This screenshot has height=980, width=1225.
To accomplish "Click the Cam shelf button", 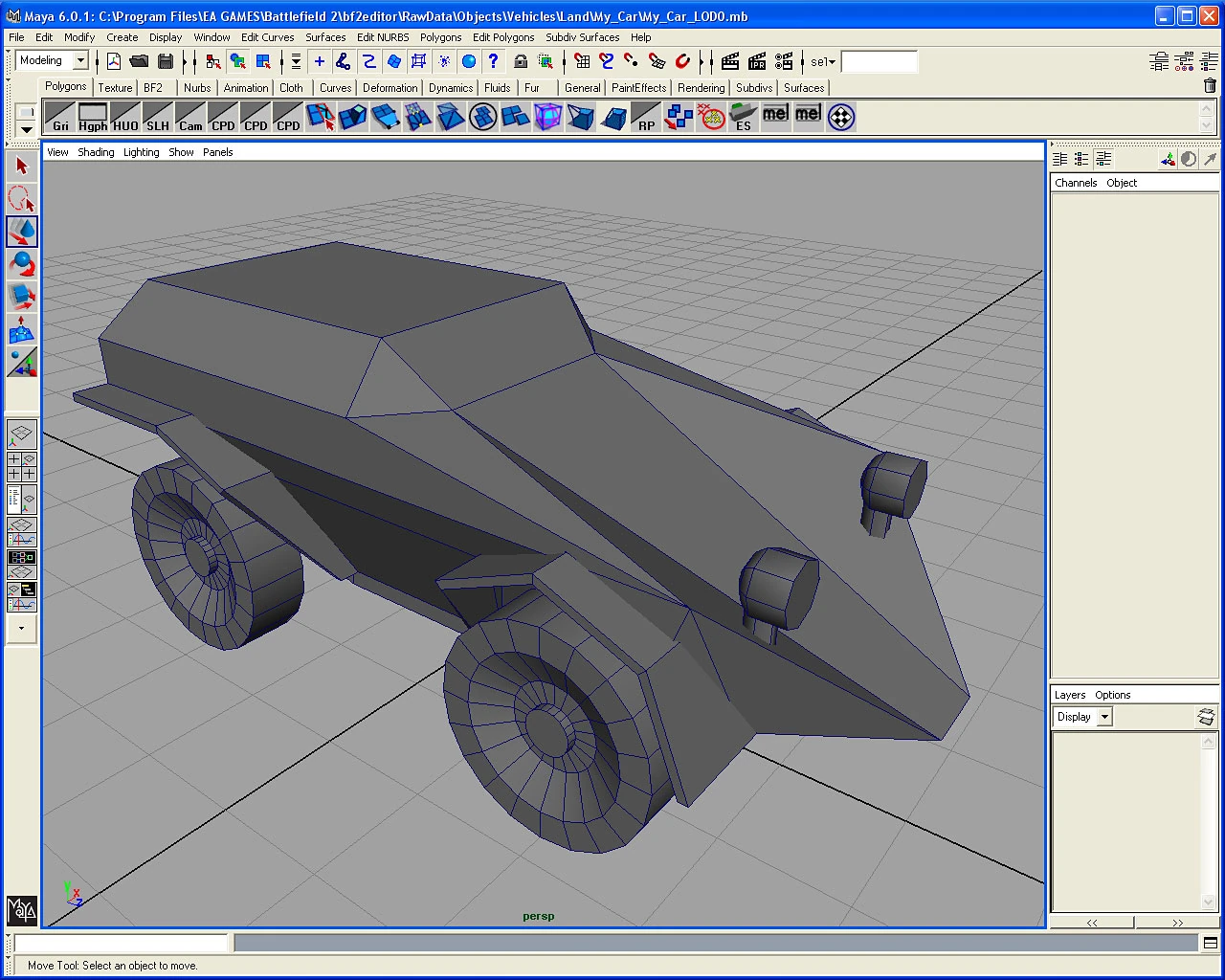I will click(190, 118).
